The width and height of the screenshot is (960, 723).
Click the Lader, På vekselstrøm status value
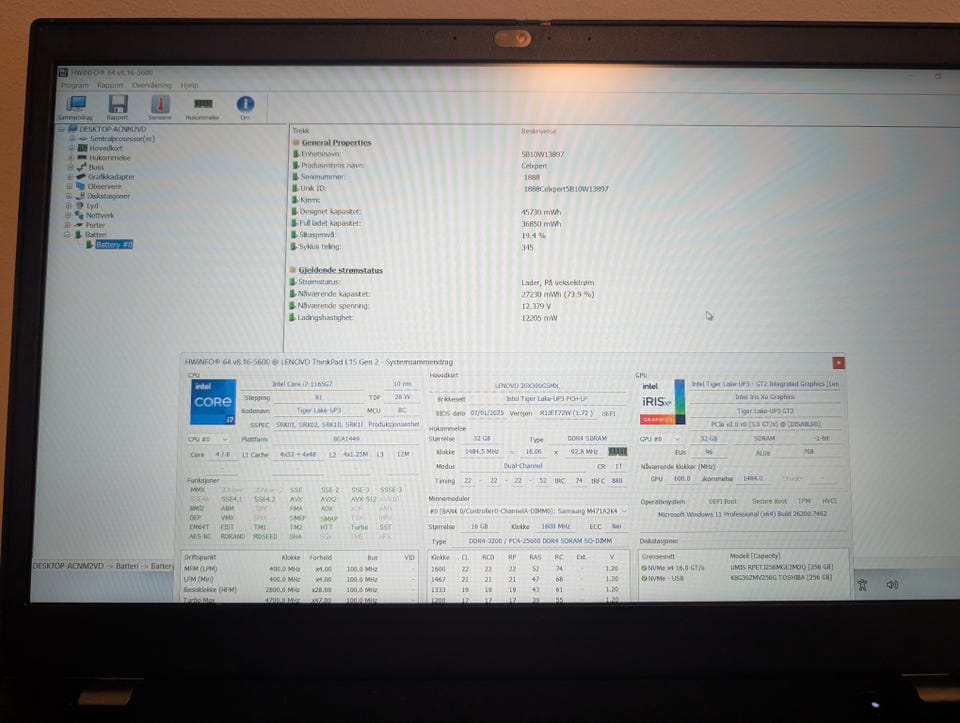pos(558,283)
